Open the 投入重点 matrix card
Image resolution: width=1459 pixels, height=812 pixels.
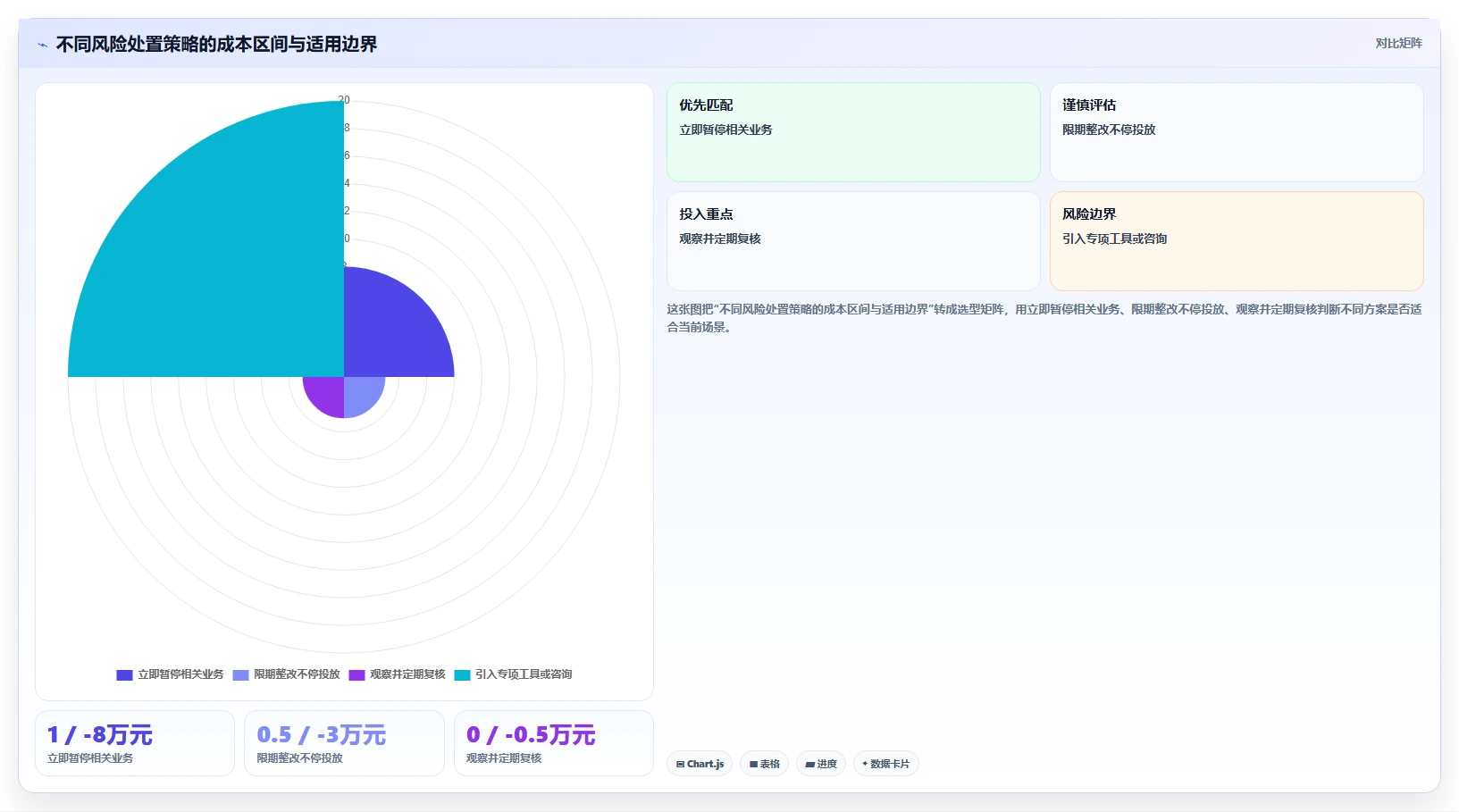(x=853, y=241)
